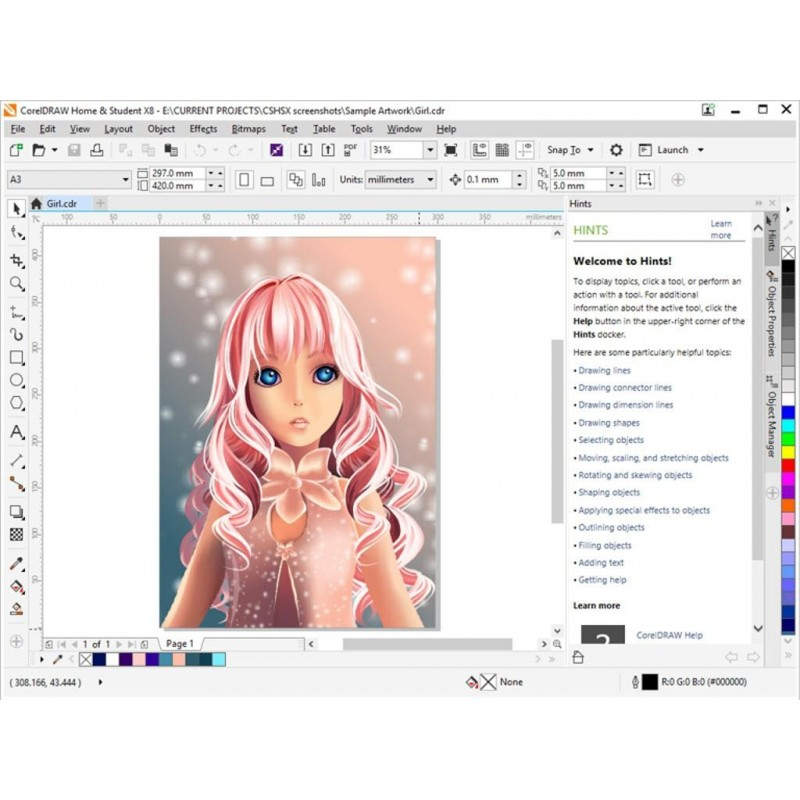800x800 pixels.
Task: Toggle landscape page orientation
Action: 267,180
